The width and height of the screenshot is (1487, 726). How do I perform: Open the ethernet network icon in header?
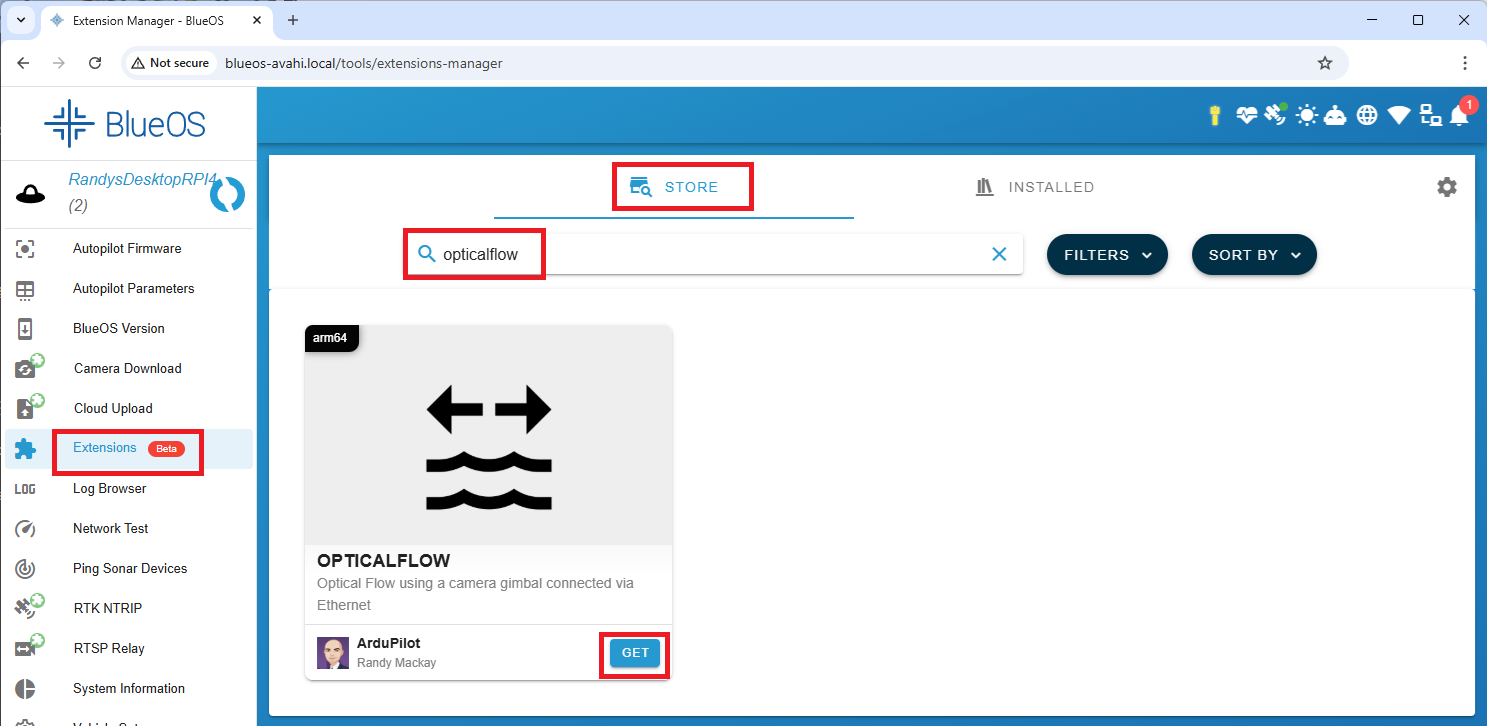1430,115
